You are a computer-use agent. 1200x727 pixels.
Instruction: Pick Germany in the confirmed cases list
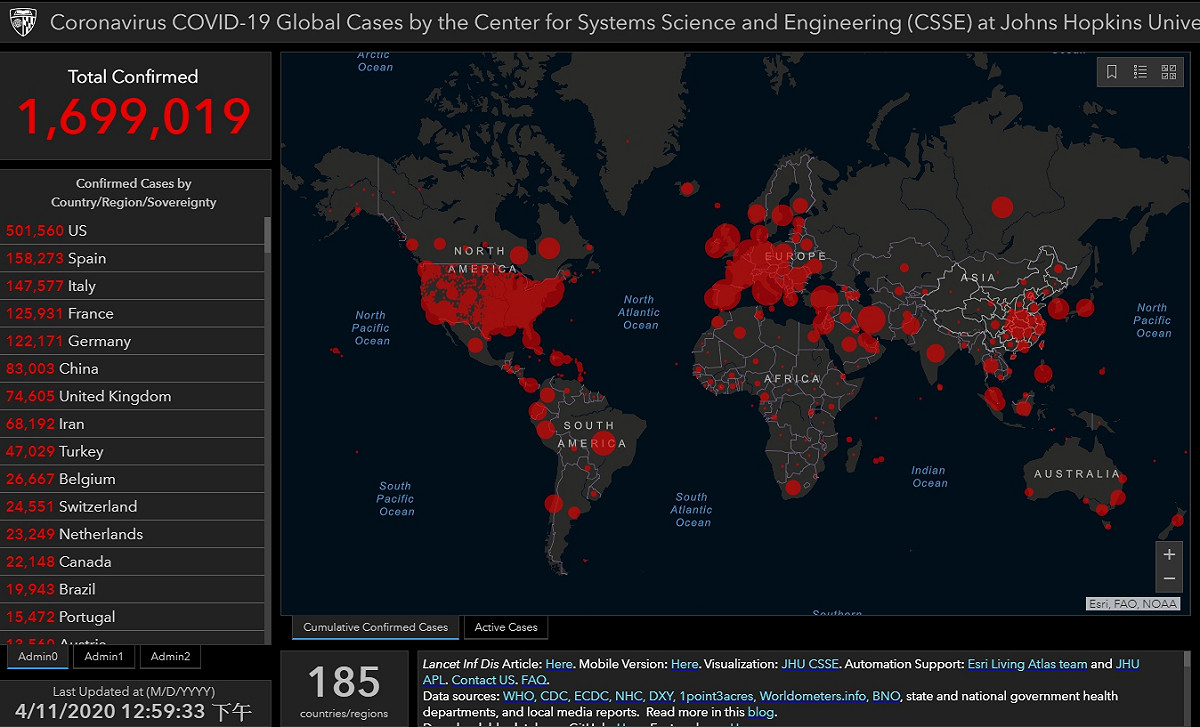coord(132,341)
